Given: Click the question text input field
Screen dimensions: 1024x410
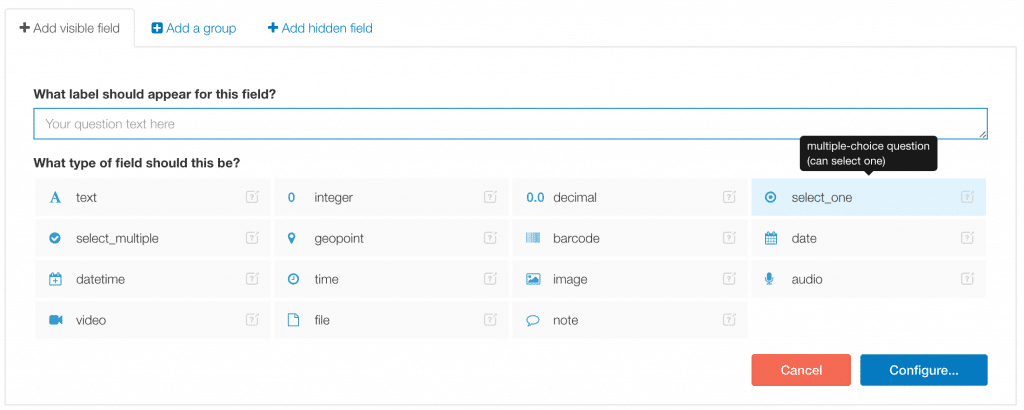Looking at the screenshot, I should point(510,123).
